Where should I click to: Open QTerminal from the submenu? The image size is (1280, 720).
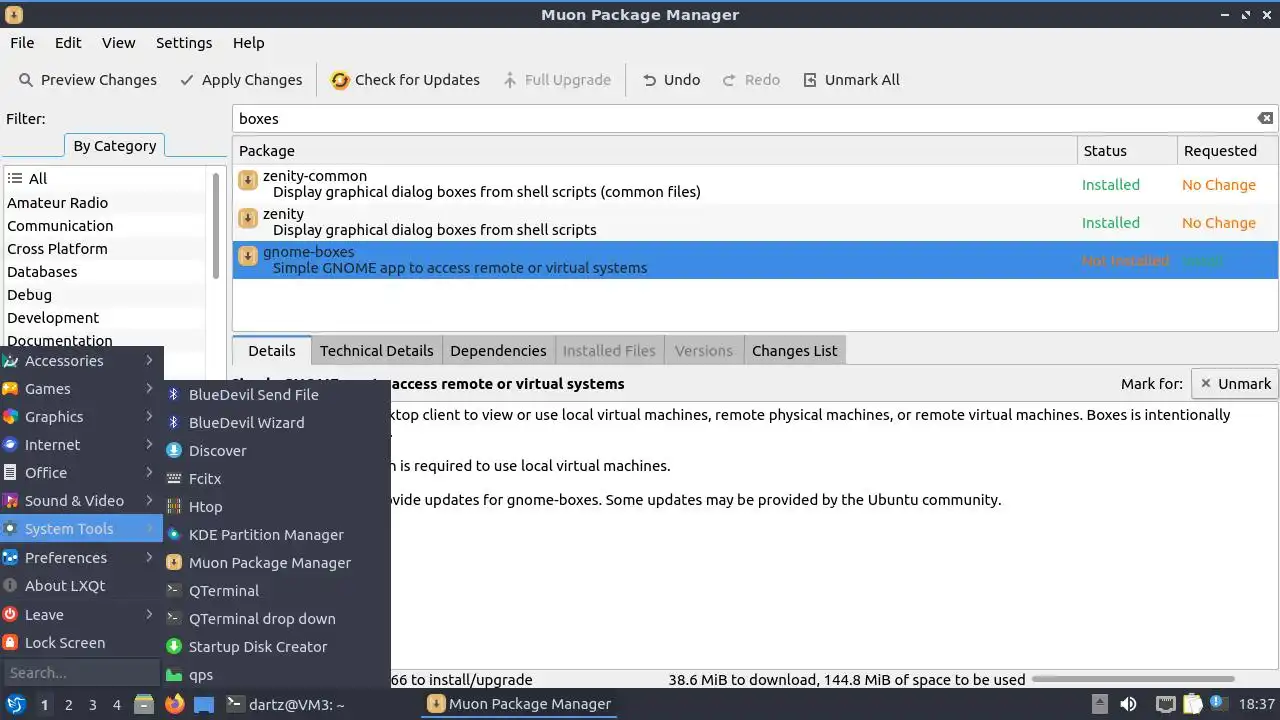(277, 591)
